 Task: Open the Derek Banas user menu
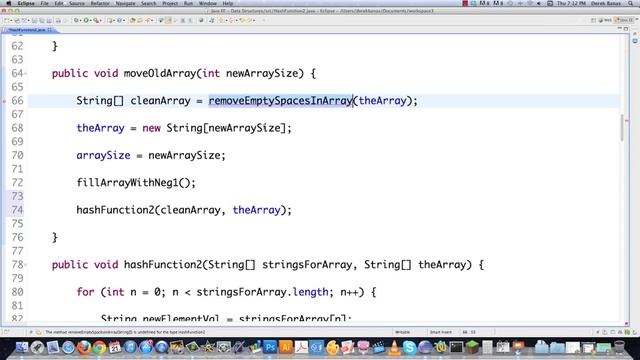[606, 3]
